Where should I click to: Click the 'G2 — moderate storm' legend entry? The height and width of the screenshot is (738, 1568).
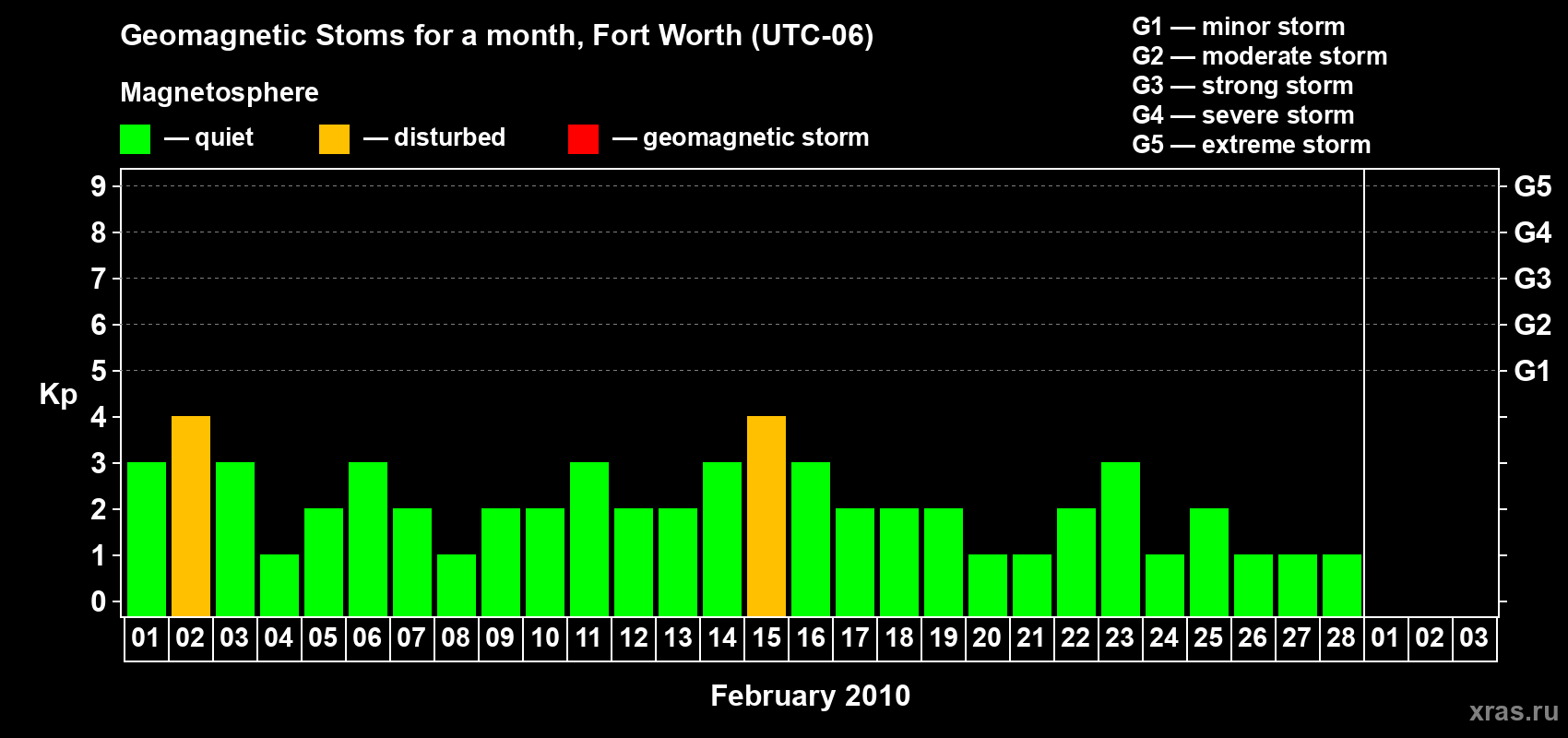click(x=1260, y=56)
